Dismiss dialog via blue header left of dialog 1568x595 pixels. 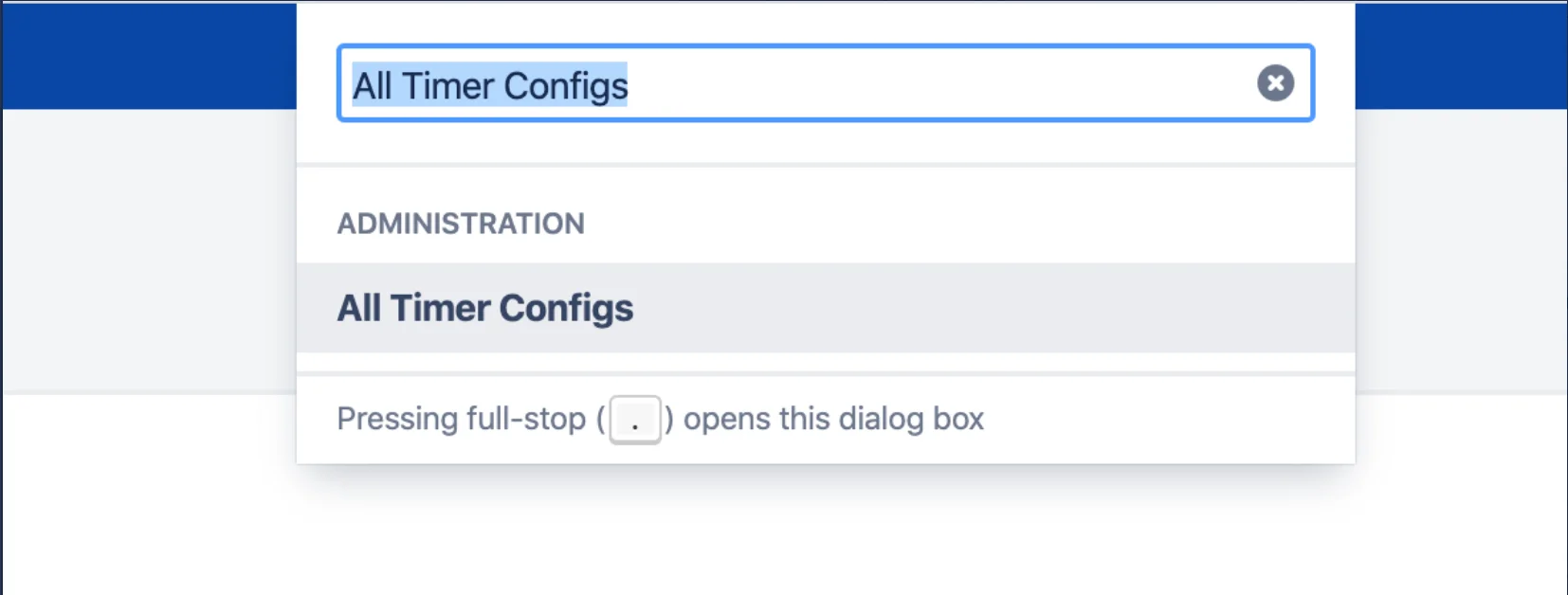(x=149, y=57)
